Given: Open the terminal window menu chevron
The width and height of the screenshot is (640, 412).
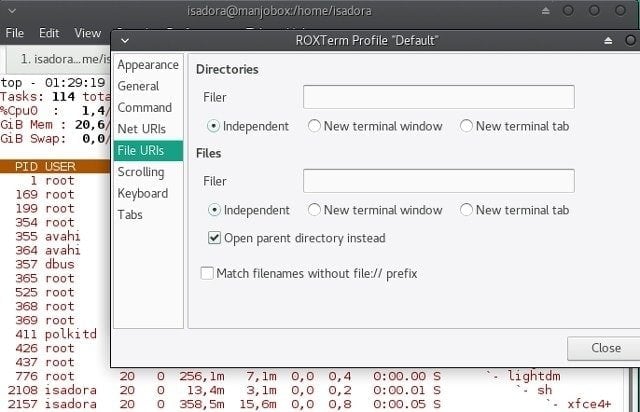Looking at the screenshot, I should tap(12, 11).
